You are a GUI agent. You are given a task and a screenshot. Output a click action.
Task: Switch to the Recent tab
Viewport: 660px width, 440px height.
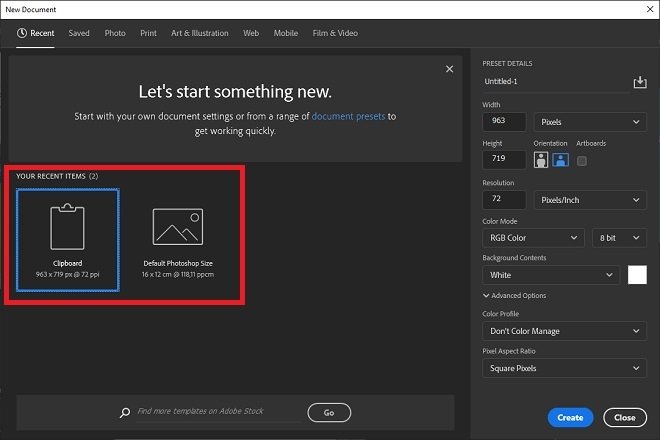tap(35, 33)
